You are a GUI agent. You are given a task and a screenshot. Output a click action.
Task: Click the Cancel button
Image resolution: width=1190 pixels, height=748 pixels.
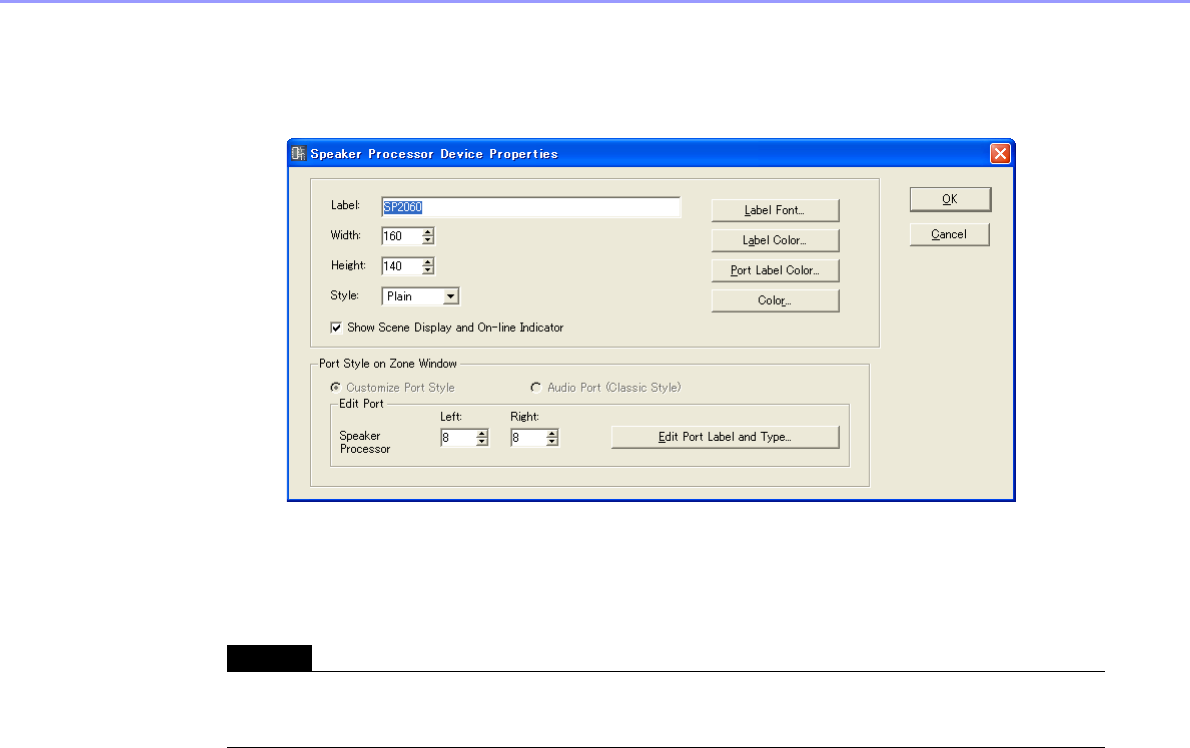point(949,234)
